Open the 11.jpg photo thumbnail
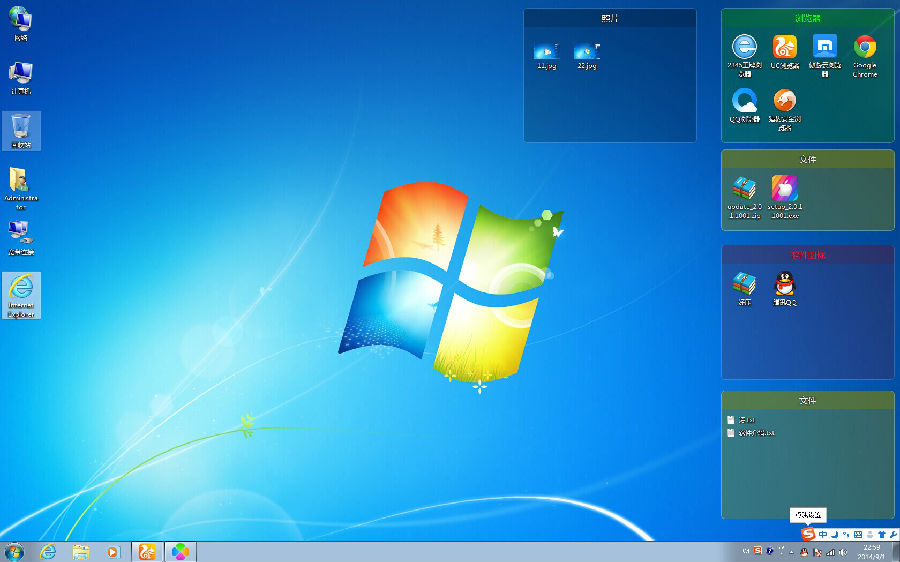 click(x=546, y=55)
